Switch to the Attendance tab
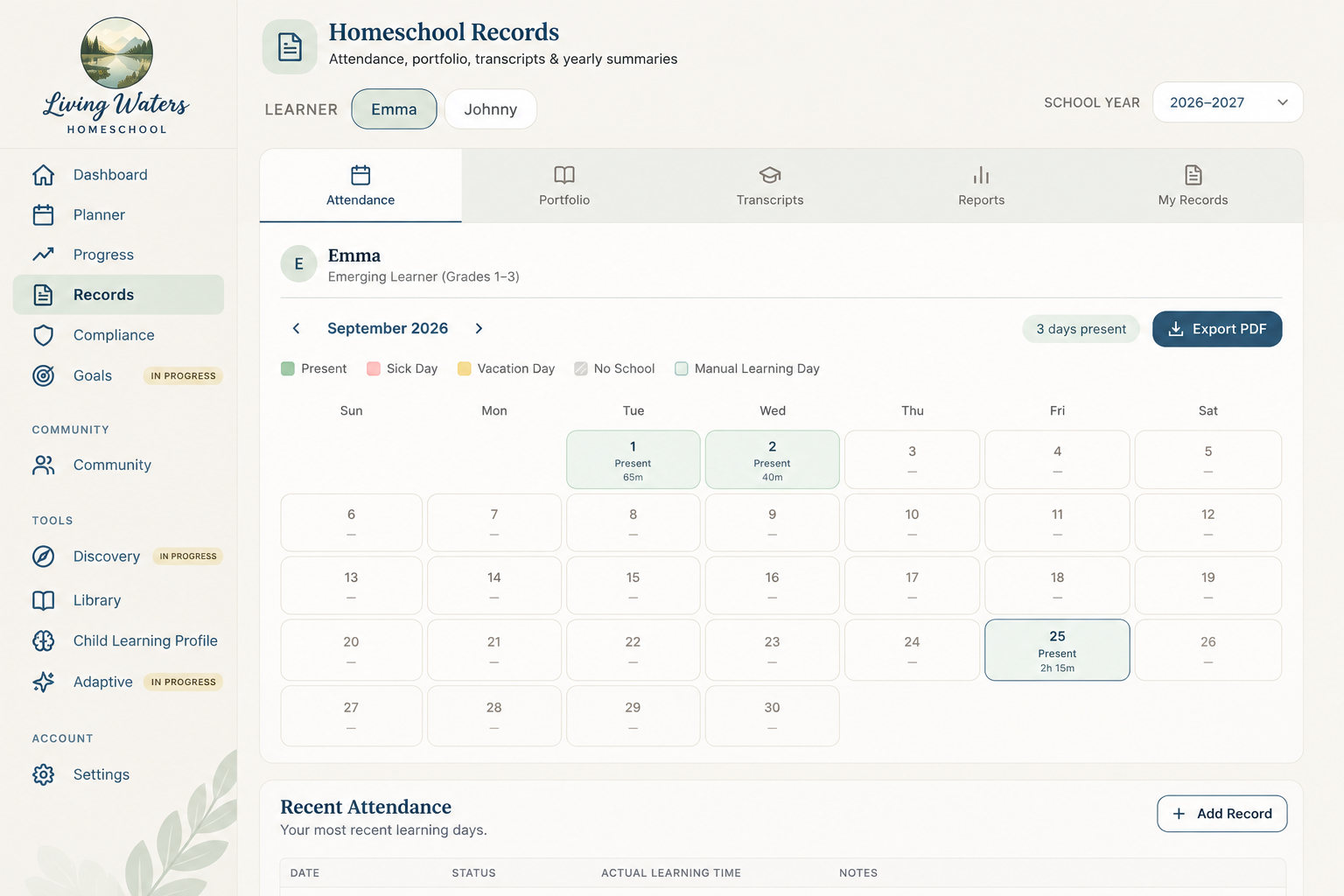The image size is (1344, 896). (x=360, y=185)
